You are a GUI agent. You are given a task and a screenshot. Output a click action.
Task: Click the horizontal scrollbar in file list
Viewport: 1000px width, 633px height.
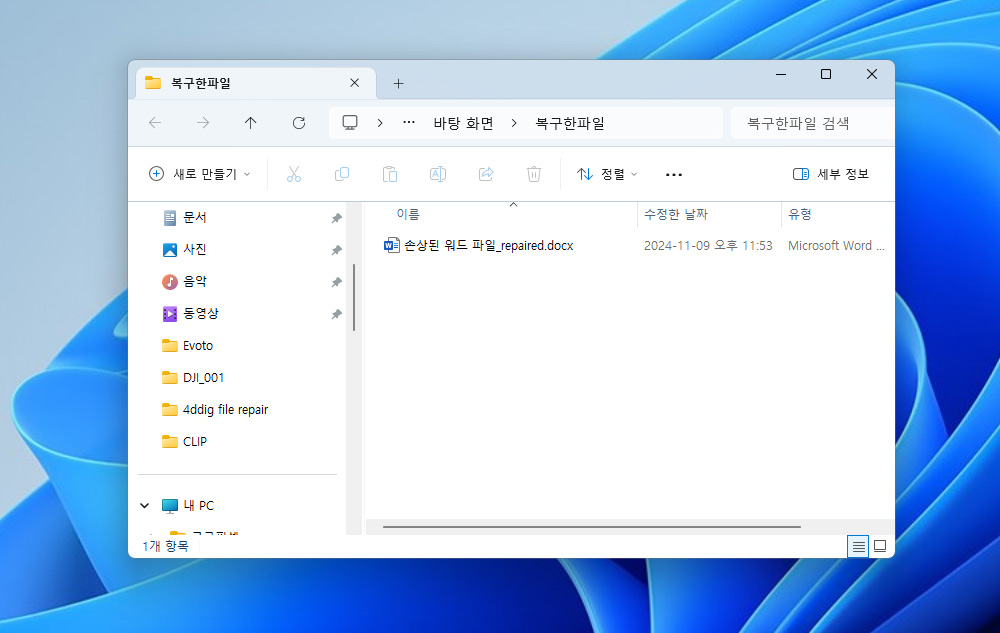click(x=591, y=527)
